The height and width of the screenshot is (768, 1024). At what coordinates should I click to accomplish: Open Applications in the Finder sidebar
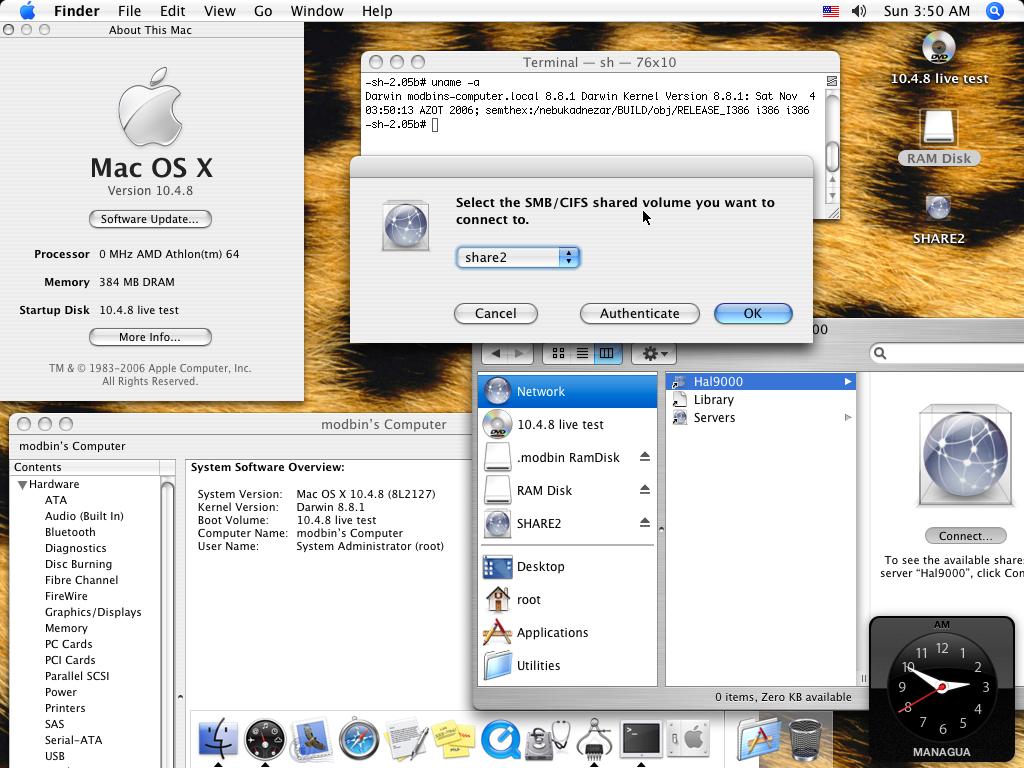pyautogui.click(x=568, y=632)
